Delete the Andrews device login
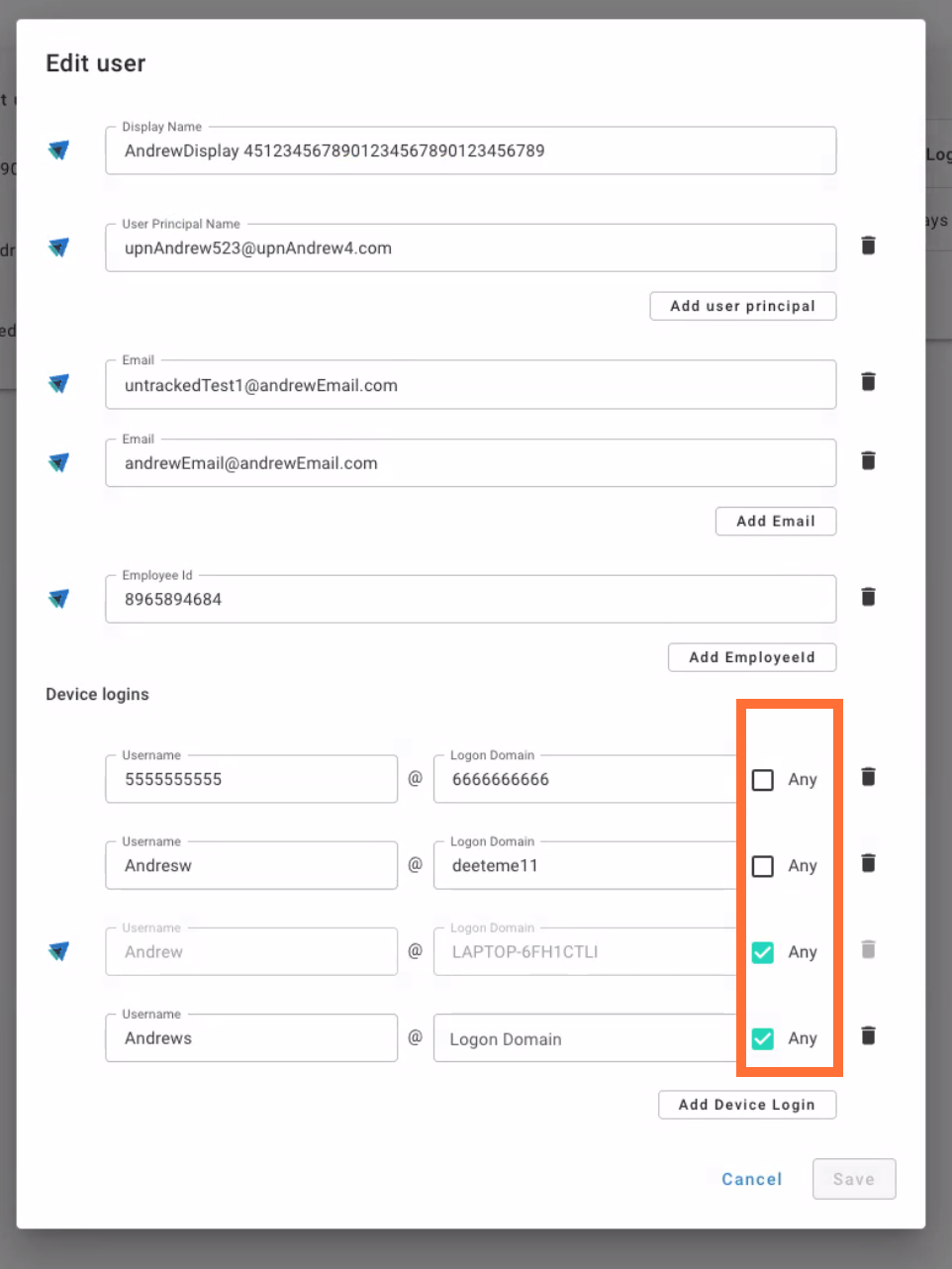This screenshot has height=1269, width=952. 868,1036
